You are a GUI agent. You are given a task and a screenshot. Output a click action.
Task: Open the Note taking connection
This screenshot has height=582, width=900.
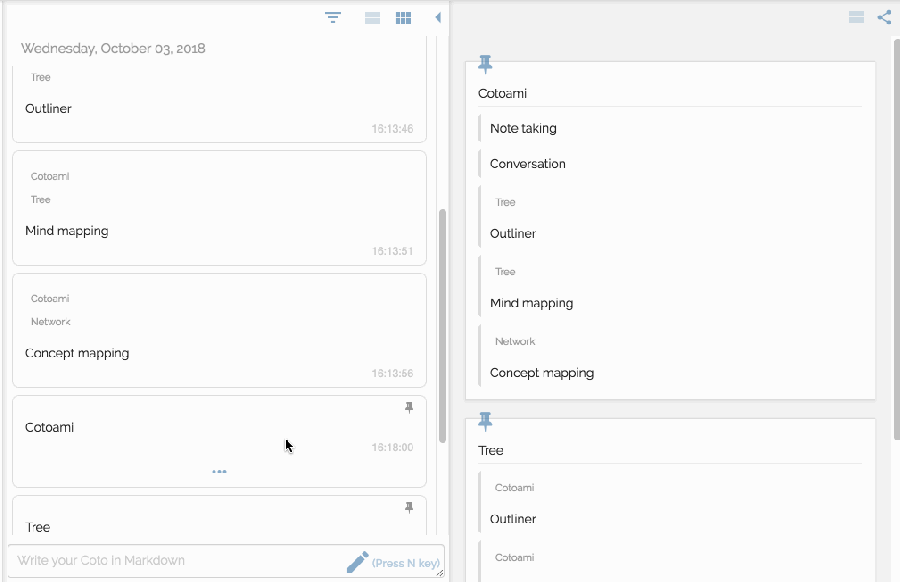[523, 129]
